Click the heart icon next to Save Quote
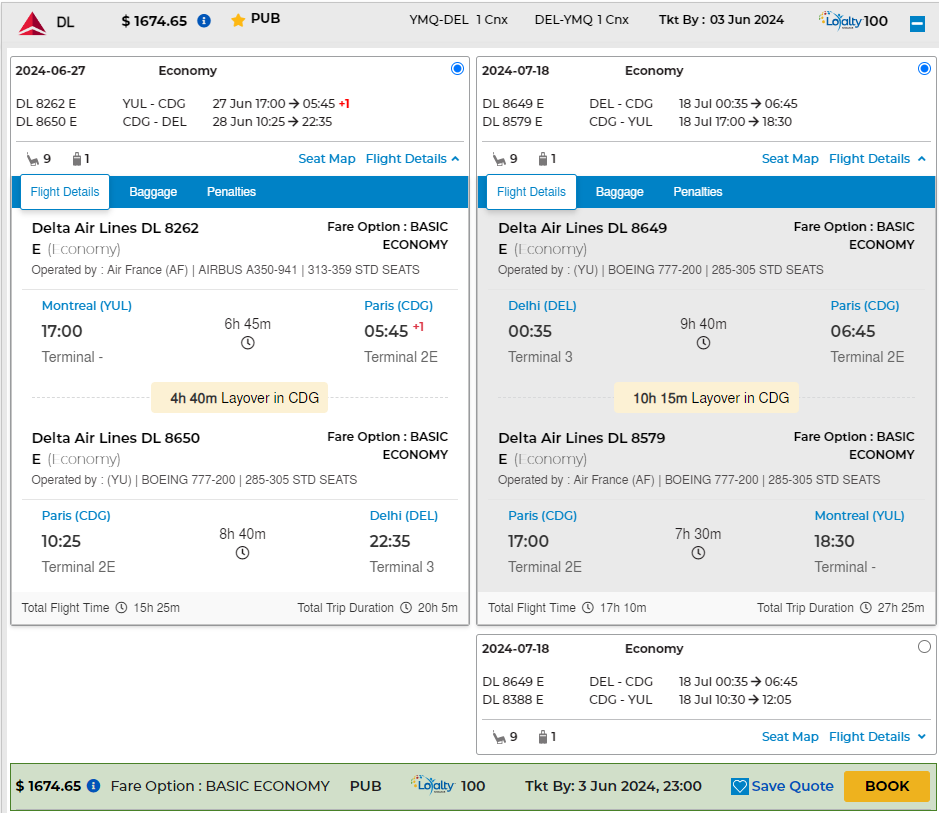Viewport: 939px width, 813px height. [x=739, y=787]
